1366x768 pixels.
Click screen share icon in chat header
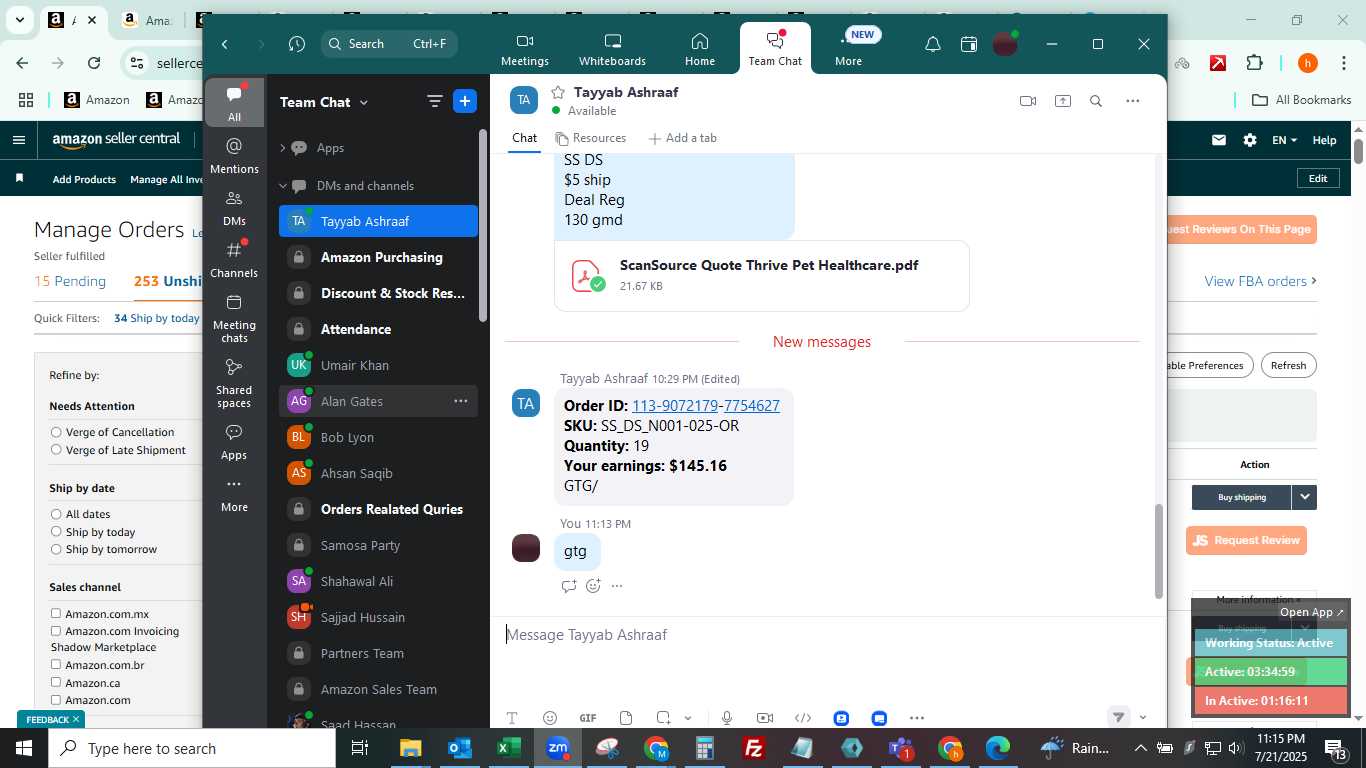pyautogui.click(x=1062, y=101)
